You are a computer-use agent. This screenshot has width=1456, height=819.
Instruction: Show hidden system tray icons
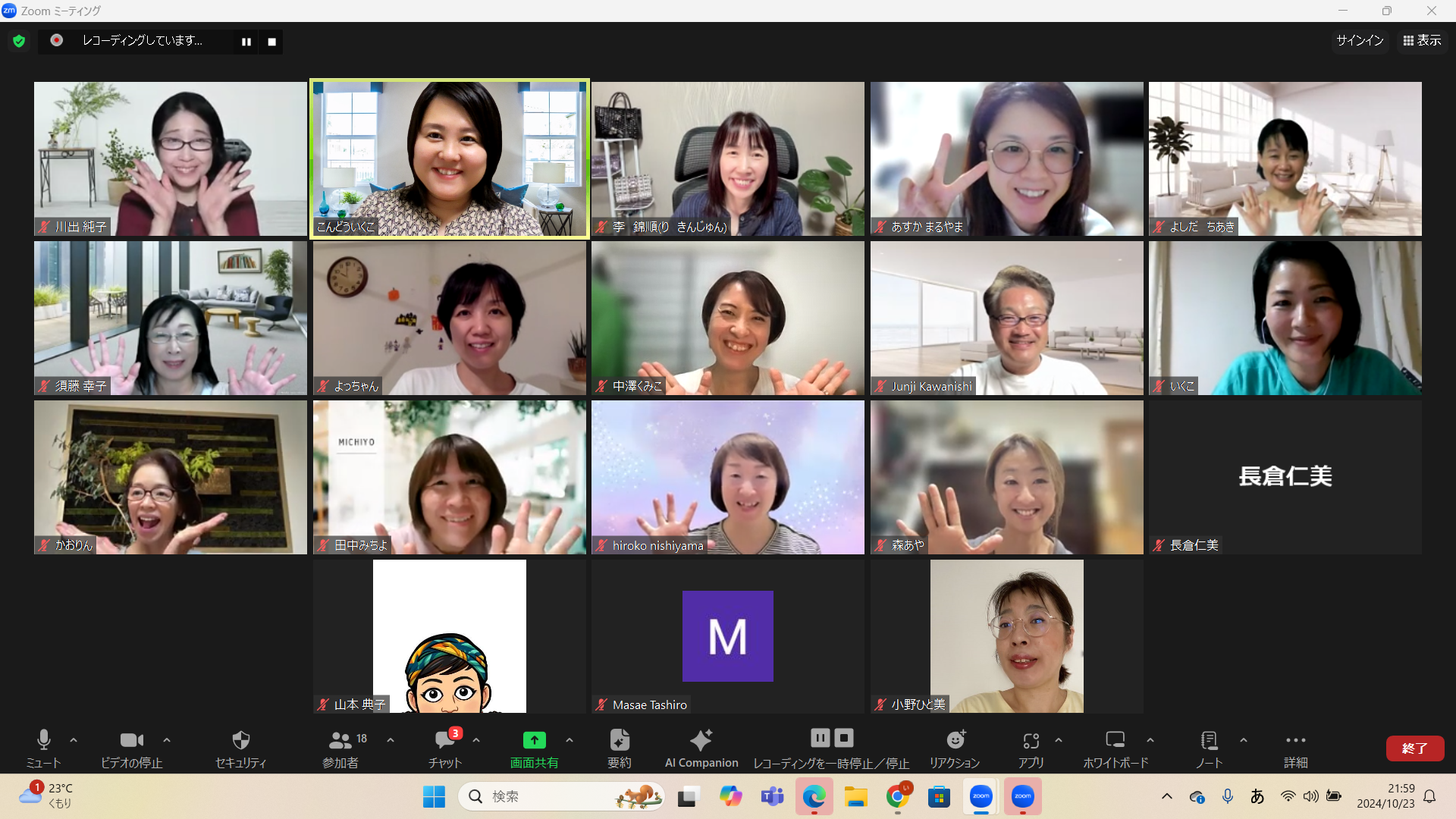[1167, 796]
